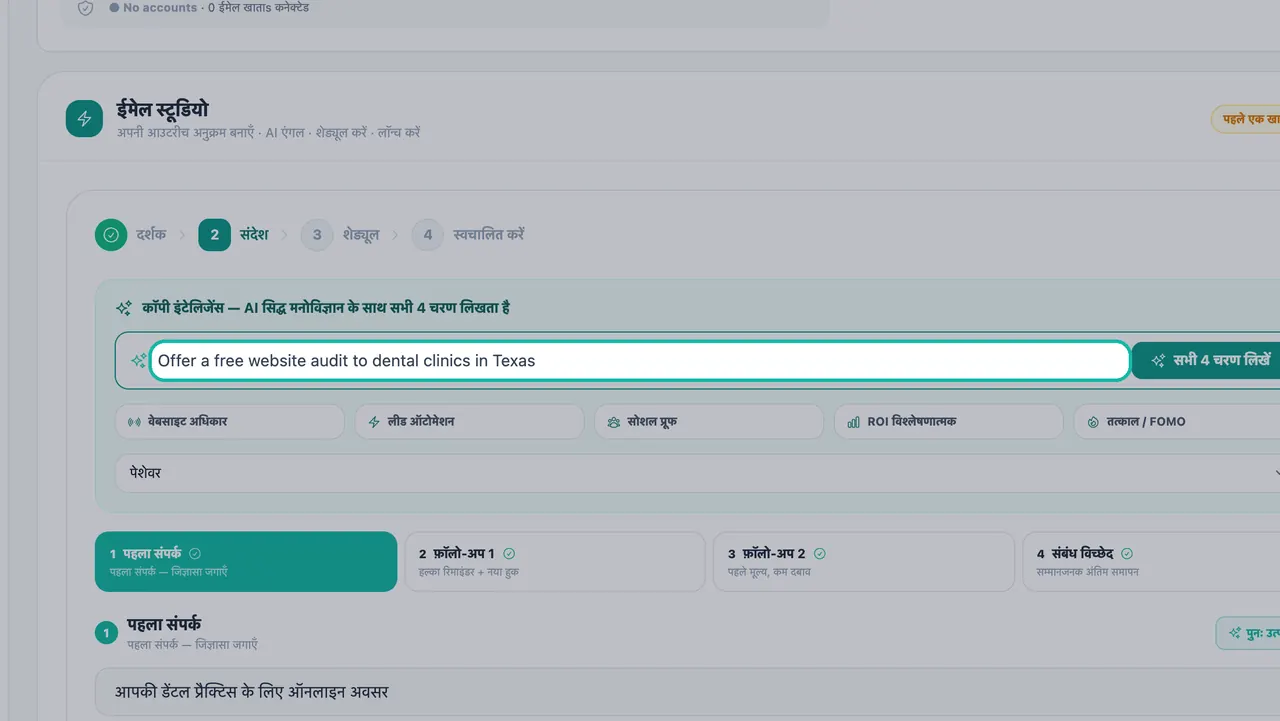The width and height of the screenshot is (1280, 721).
Task: Choose the ROI विश्लेषणात्मक angle chip
Action: 948,422
